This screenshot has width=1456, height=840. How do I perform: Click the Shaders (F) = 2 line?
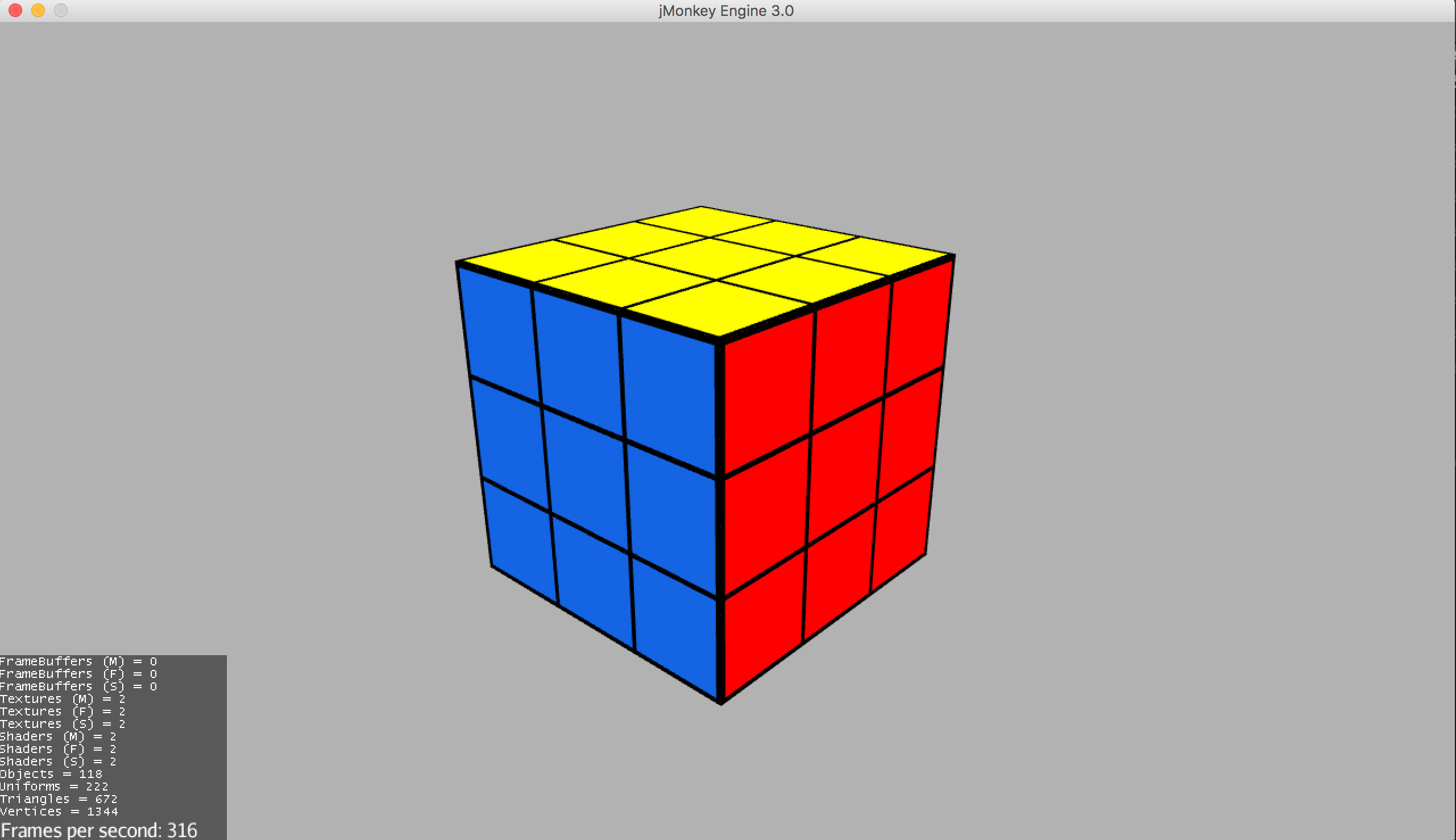57,749
